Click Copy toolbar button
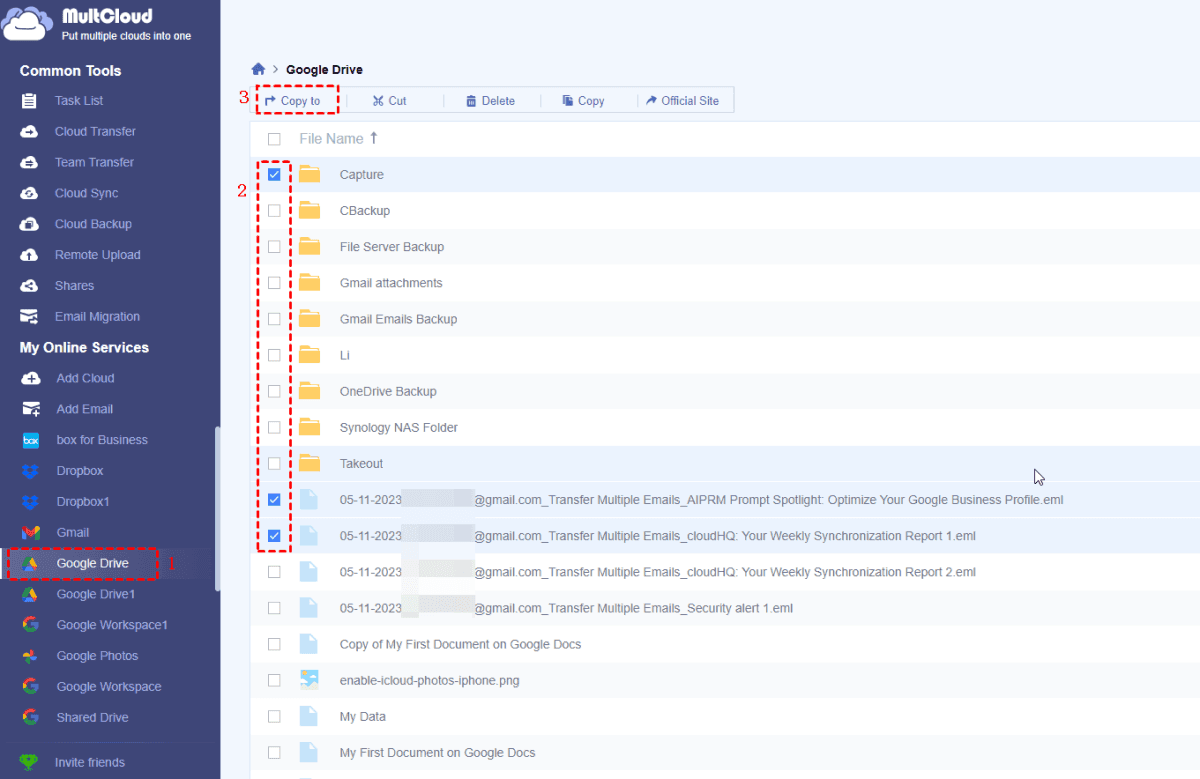This screenshot has width=1200, height=779. point(584,101)
